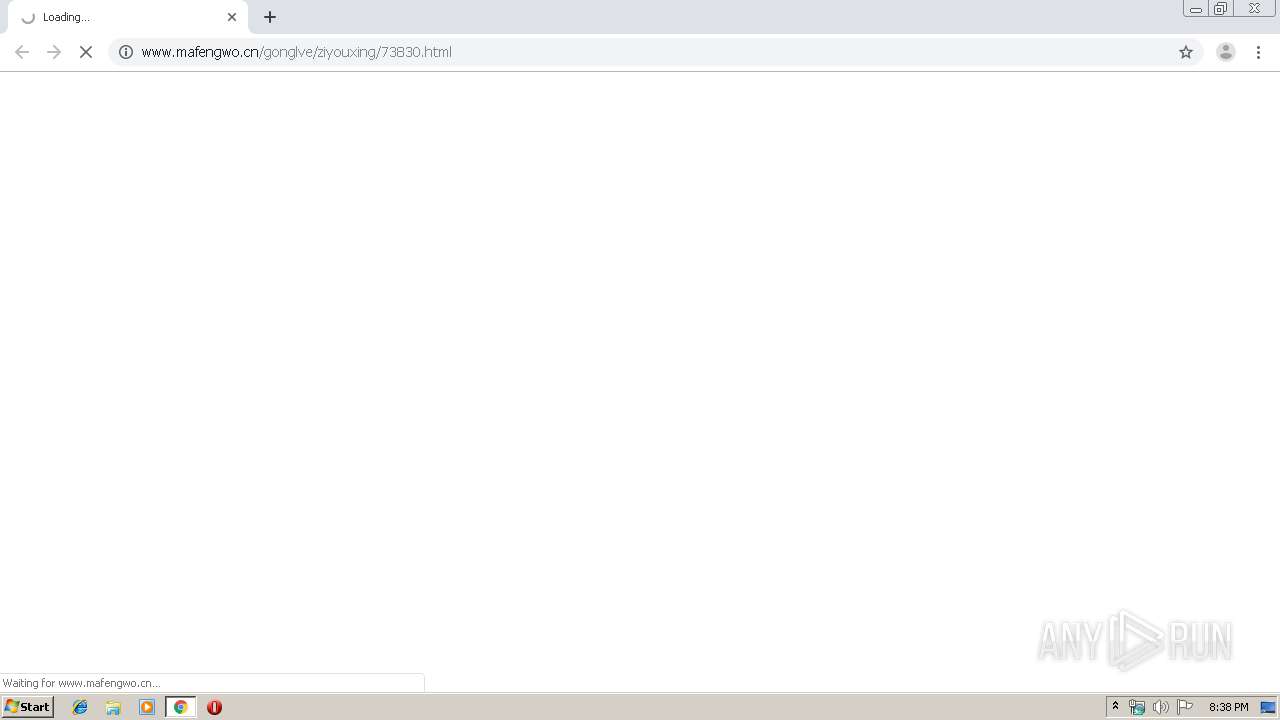The height and width of the screenshot is (720, 1280).
Task: Click the 8:38 PM clock
Action: 1228,707
